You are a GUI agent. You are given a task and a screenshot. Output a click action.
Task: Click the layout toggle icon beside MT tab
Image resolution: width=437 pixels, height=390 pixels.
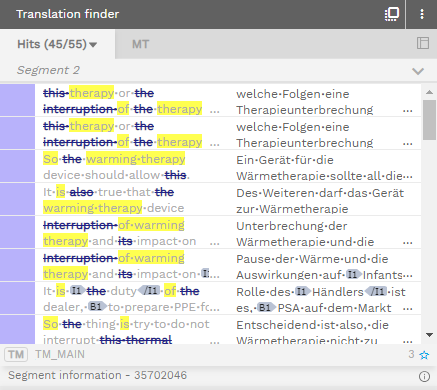[423, 43]
